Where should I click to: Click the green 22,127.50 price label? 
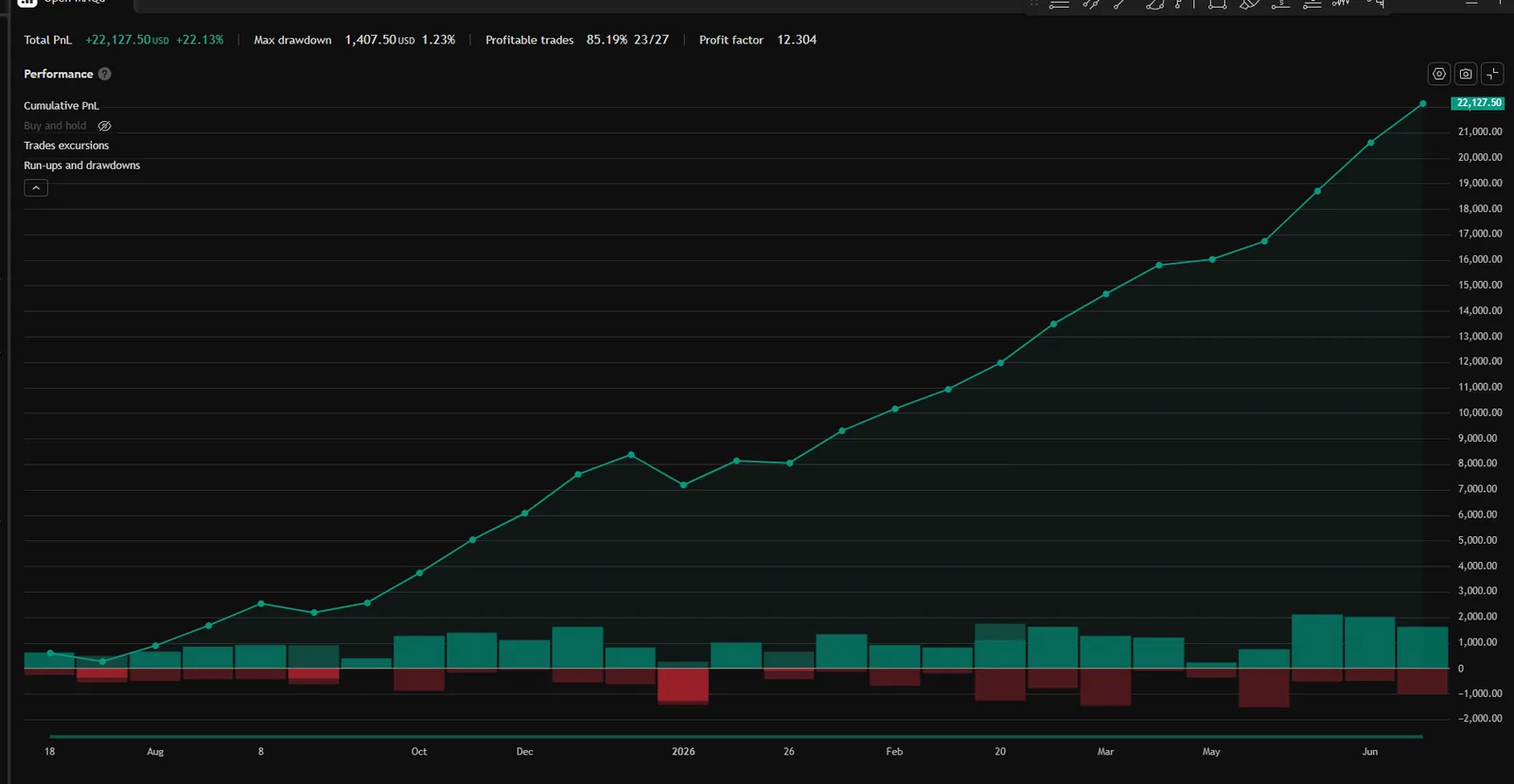tap(1478, 103)
